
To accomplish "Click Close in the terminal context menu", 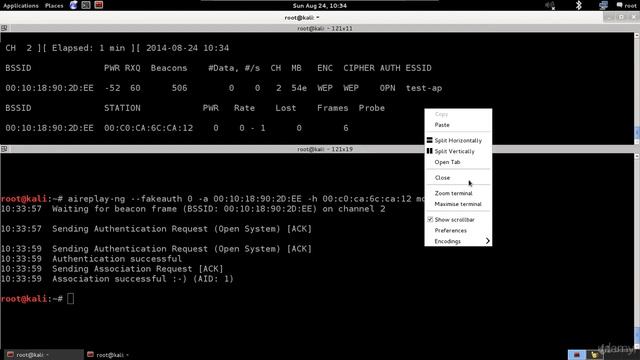I will click(442, 178).
